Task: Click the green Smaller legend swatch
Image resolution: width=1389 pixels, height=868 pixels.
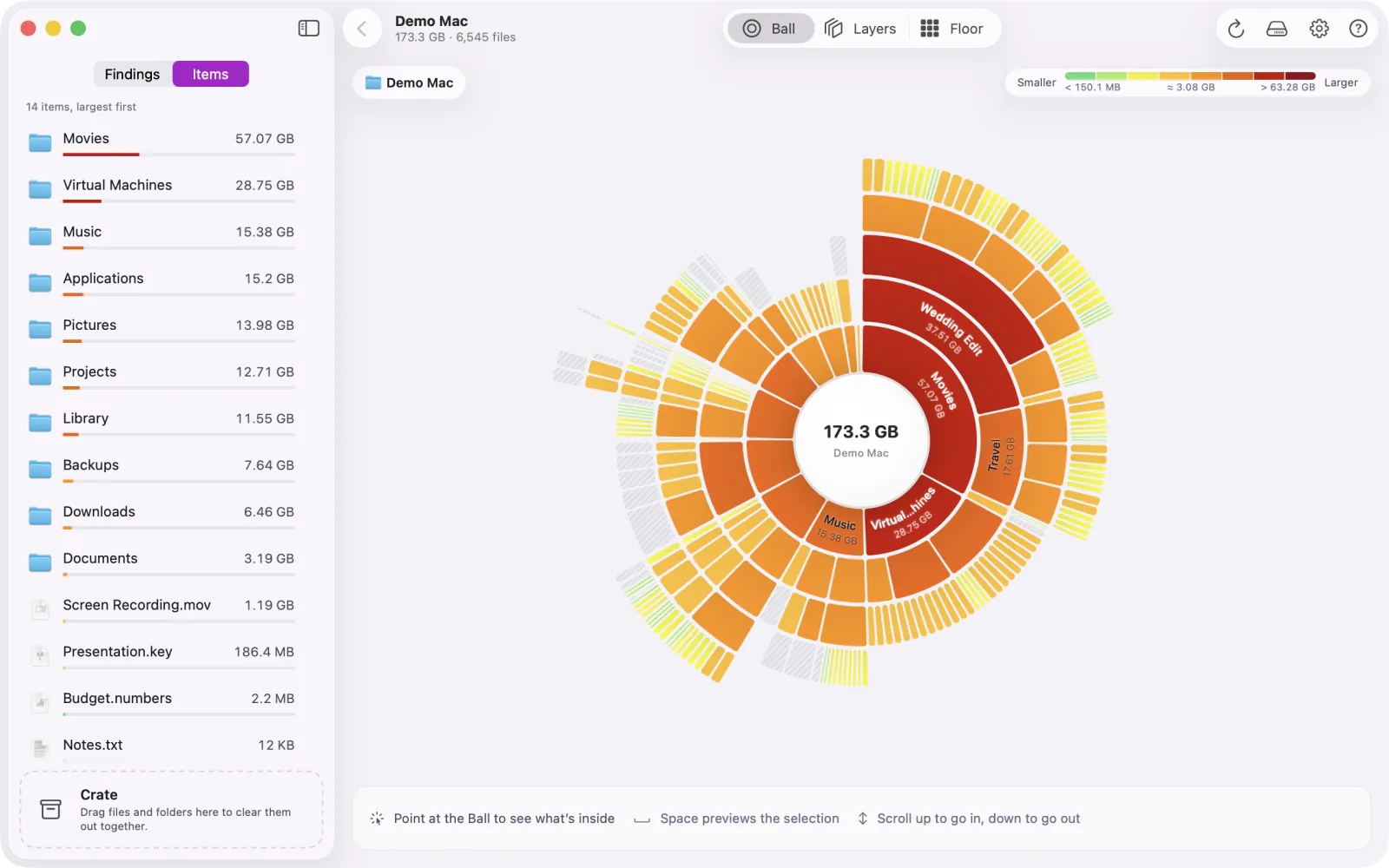Action: (x=1080, y=76)
